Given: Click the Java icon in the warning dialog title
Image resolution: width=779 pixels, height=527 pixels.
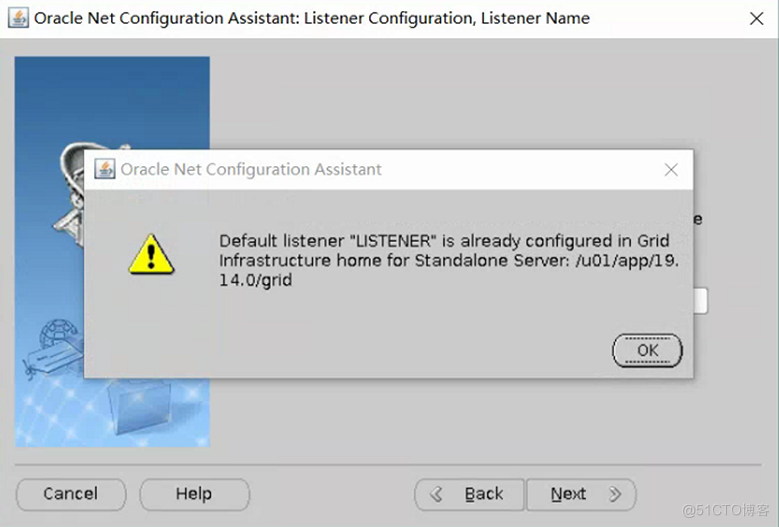Looking at the screenshot, I should tap(105, 169).
